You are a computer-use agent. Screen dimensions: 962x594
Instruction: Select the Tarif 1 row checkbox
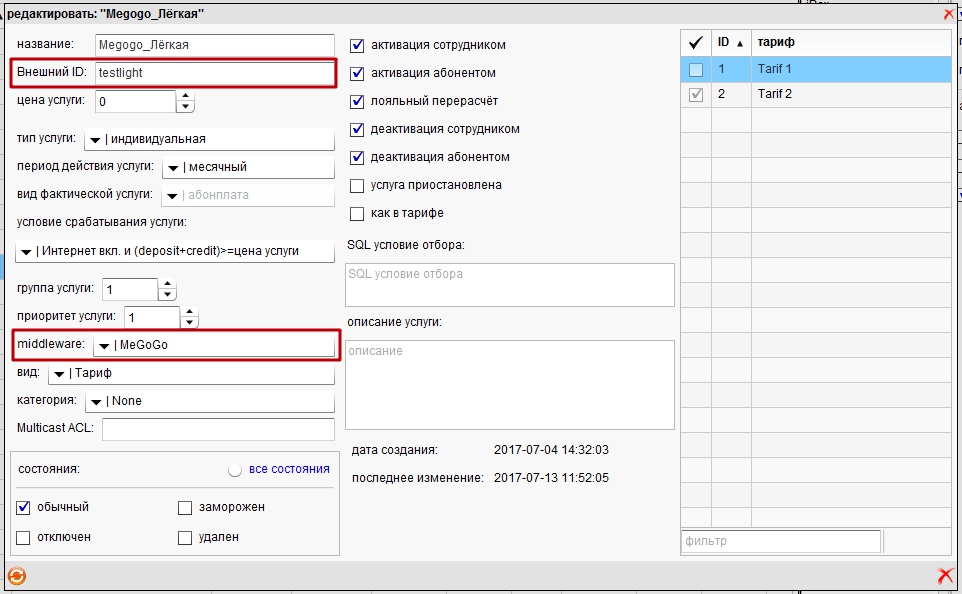point(696,70)
